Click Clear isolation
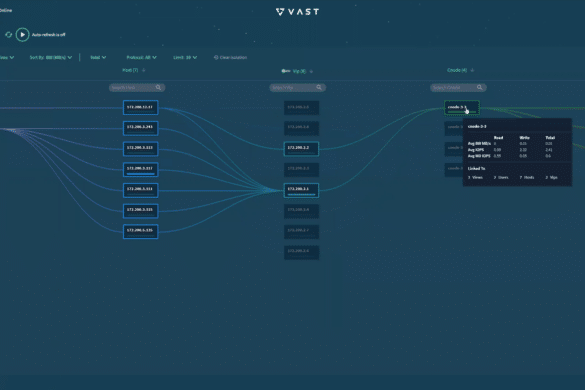 pos(230,57)
